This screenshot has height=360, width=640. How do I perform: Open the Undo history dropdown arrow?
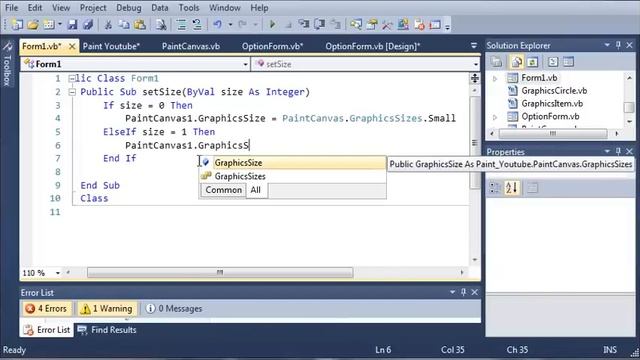(230, 24)
